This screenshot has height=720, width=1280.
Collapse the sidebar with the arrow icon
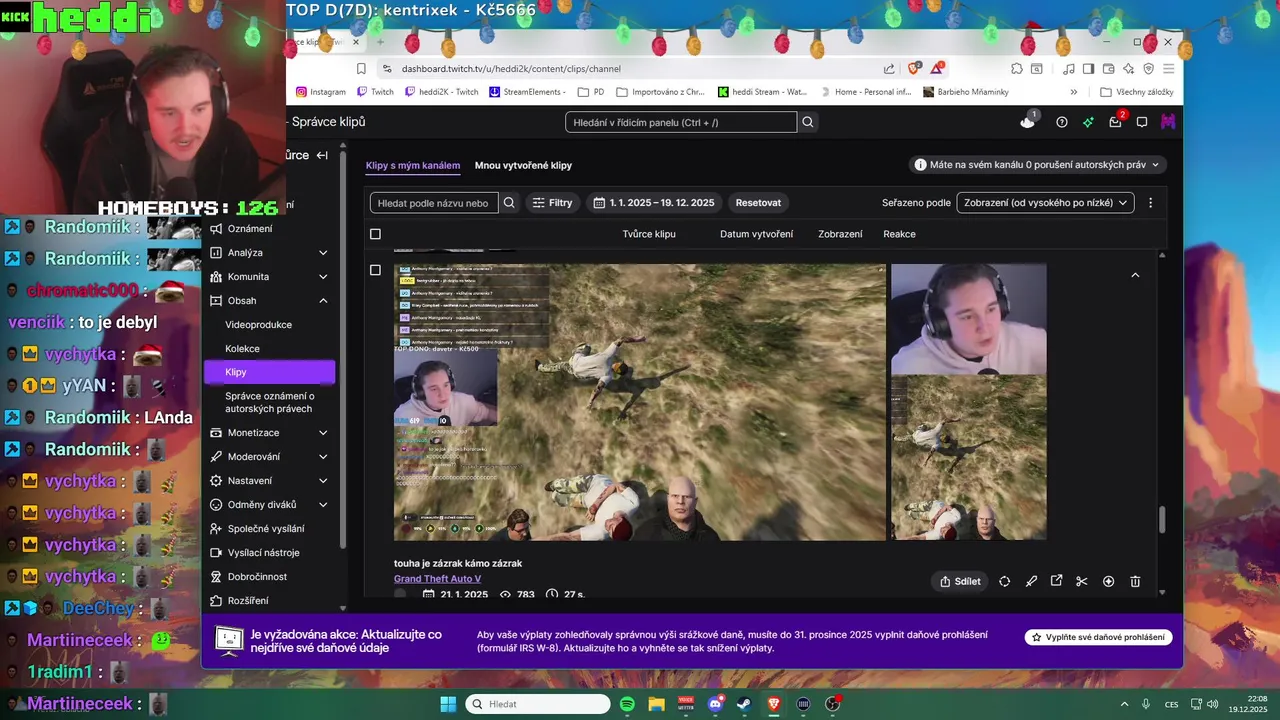coord(322,155)
